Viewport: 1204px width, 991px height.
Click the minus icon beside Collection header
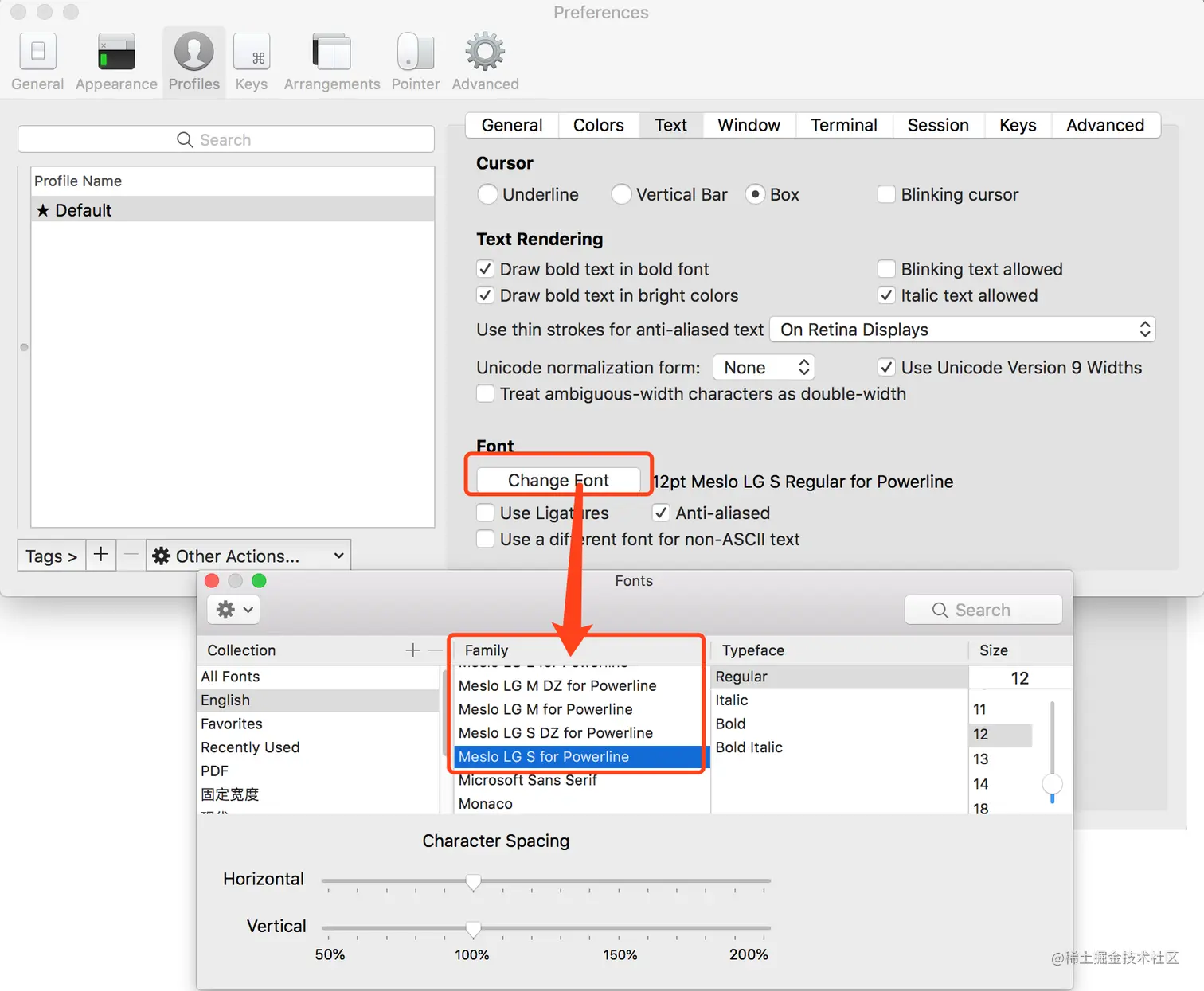(x=435, y=650)
